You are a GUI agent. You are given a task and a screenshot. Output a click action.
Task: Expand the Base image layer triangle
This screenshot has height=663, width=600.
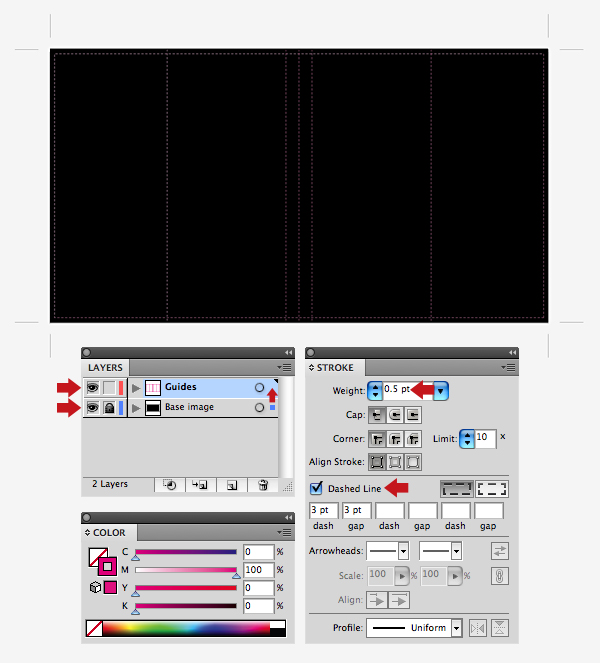tap(136, 408)
